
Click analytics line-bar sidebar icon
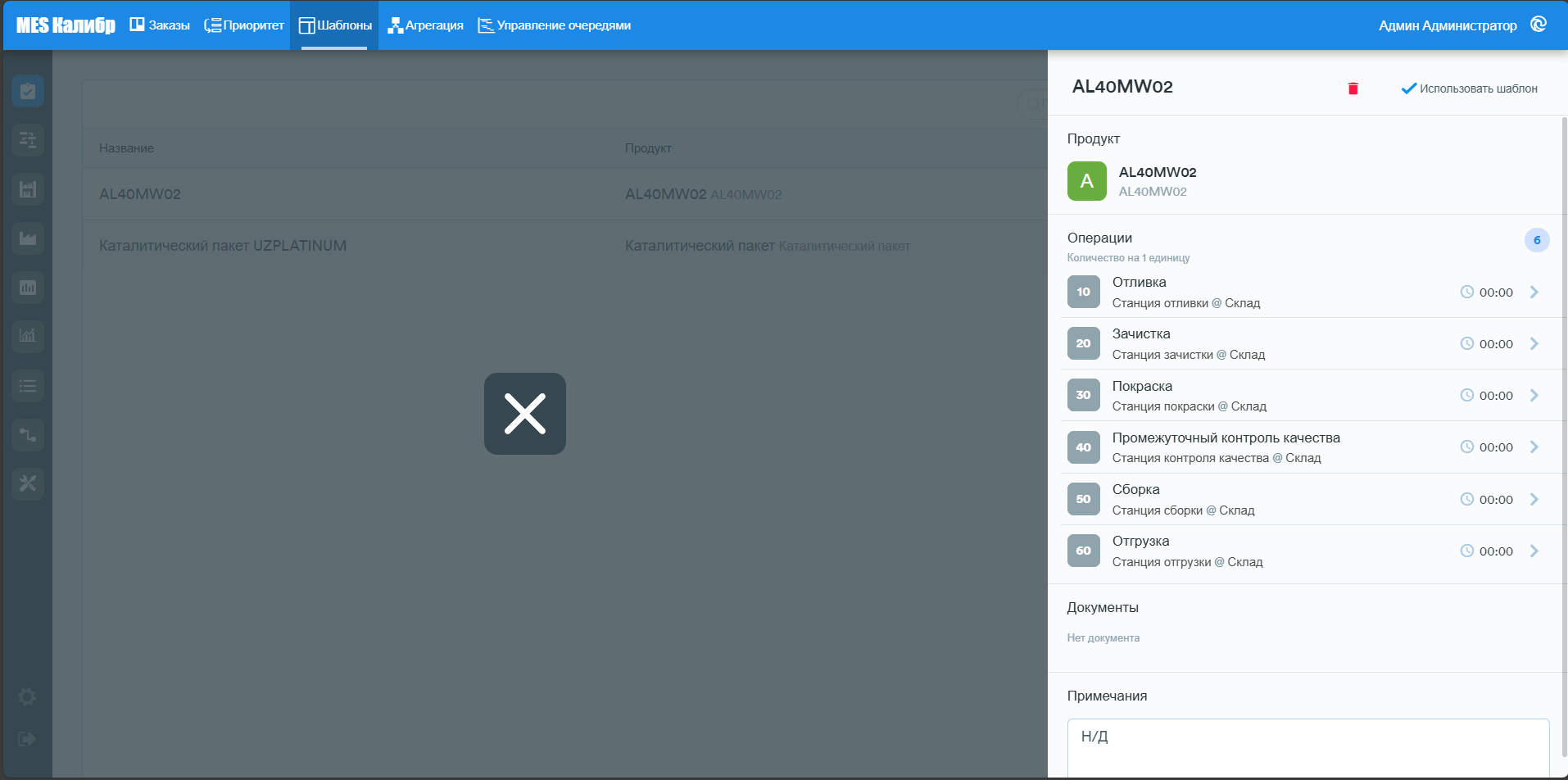(28, 336)
